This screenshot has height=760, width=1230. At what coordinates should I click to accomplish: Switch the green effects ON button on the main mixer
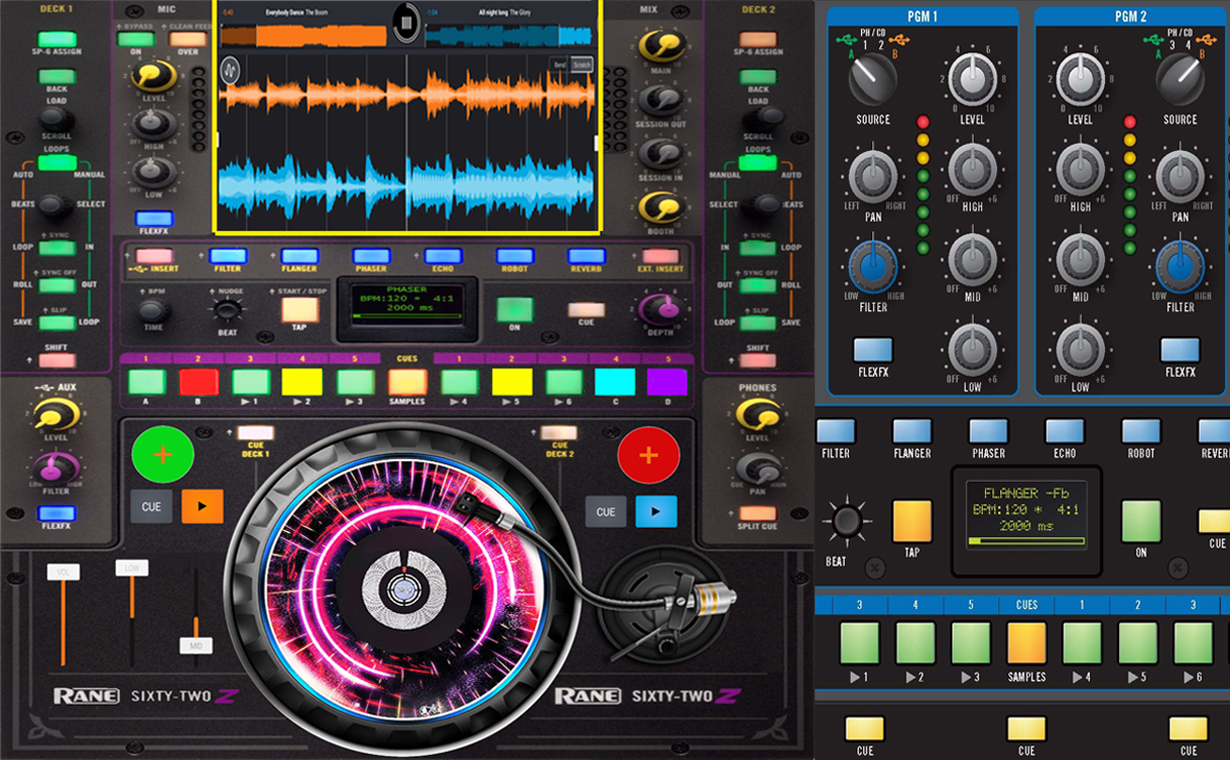coord(514,309)
